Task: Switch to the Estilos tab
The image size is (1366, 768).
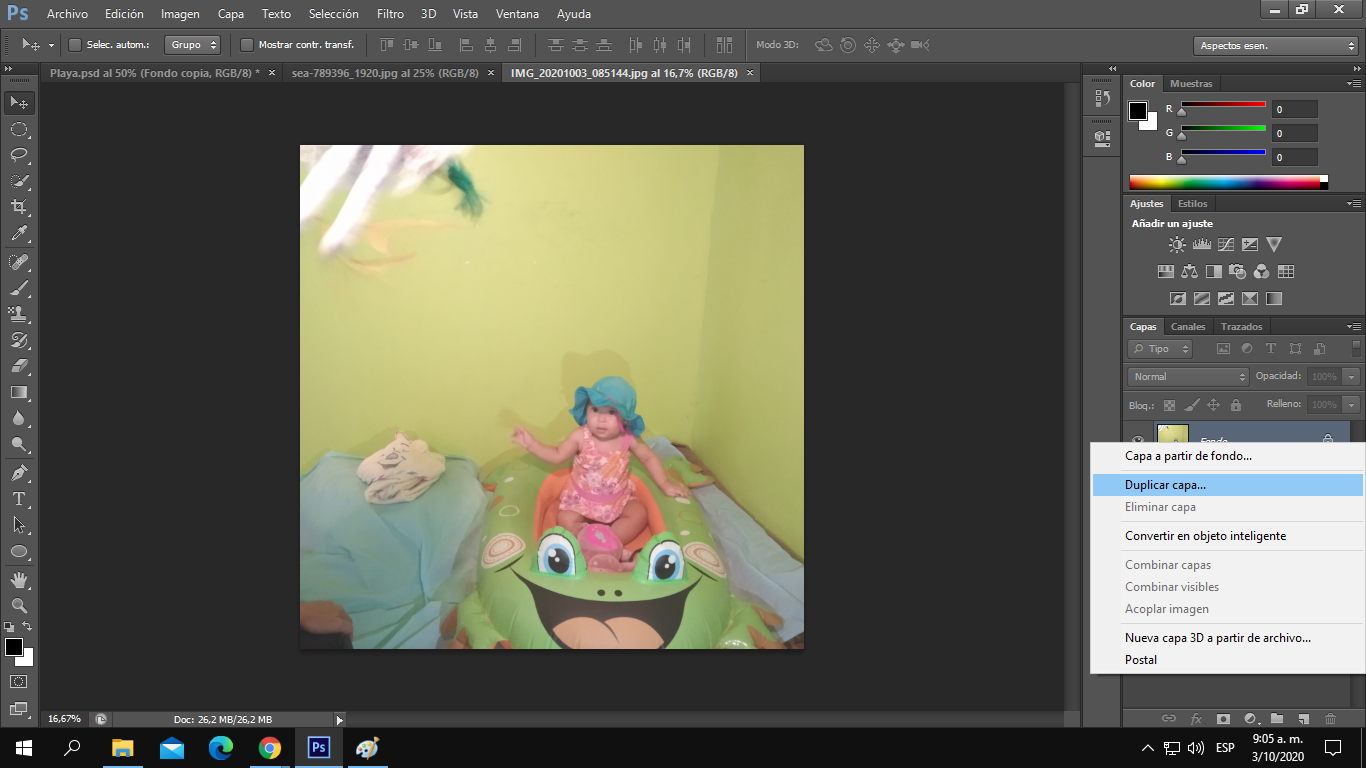Action: pos(1192,204)
